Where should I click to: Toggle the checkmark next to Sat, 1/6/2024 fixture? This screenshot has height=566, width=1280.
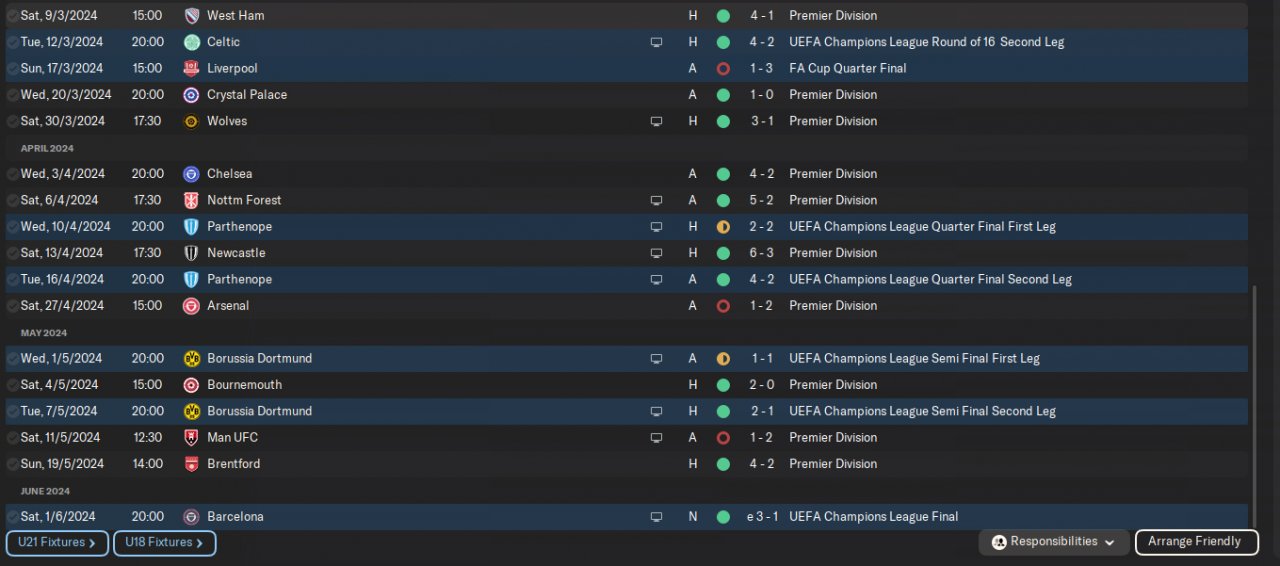click(x=13, y=517)
